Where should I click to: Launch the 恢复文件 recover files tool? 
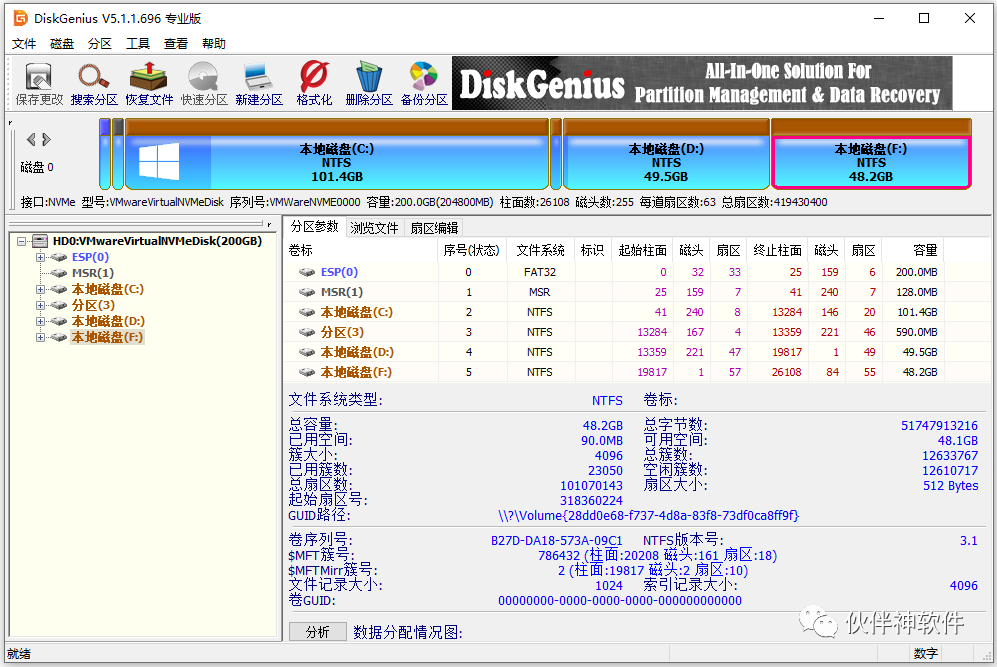click(x=149, y=83)
